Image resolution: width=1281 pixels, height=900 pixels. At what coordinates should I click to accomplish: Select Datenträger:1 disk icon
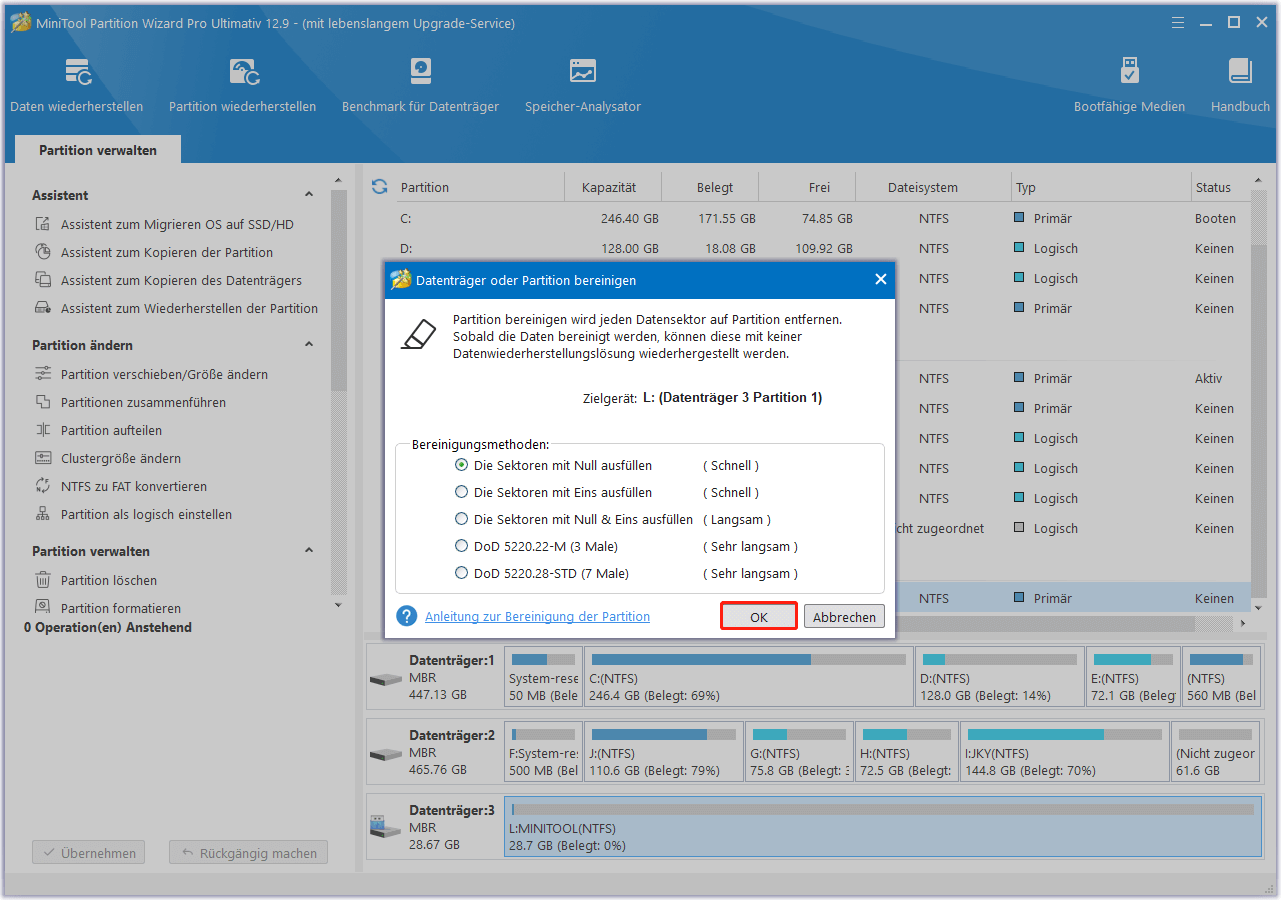[385, 680]
